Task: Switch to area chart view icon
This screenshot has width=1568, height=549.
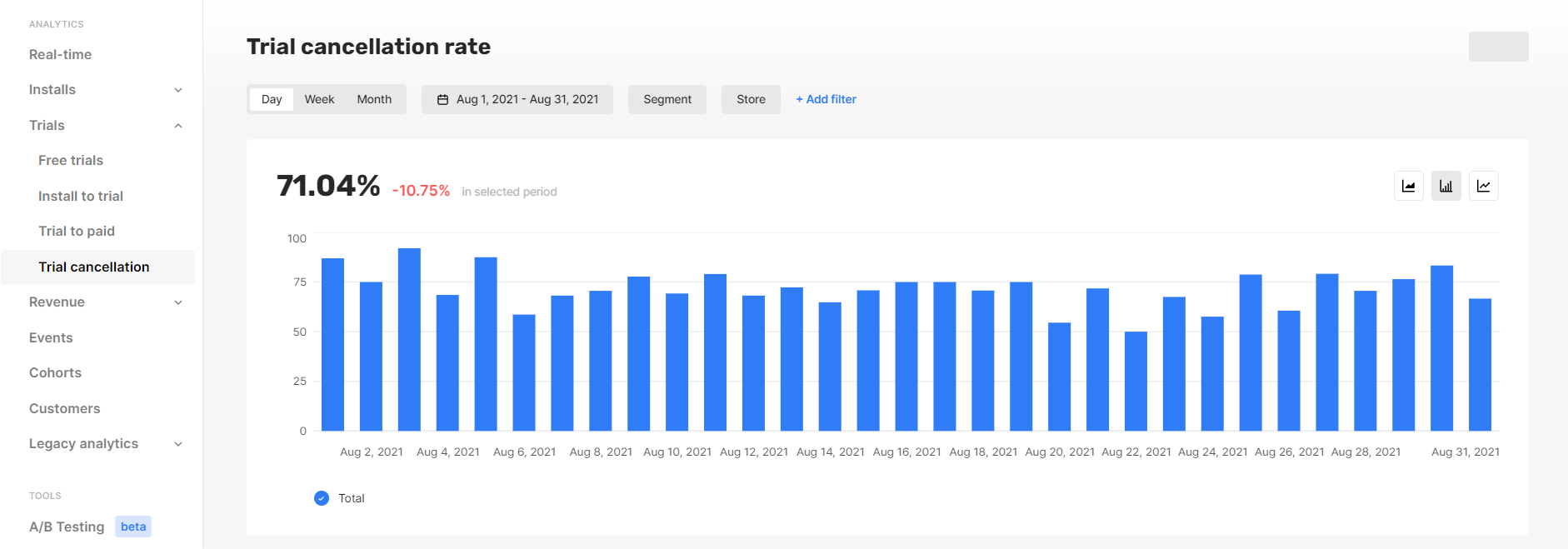Action: [x=1409, y=186]
